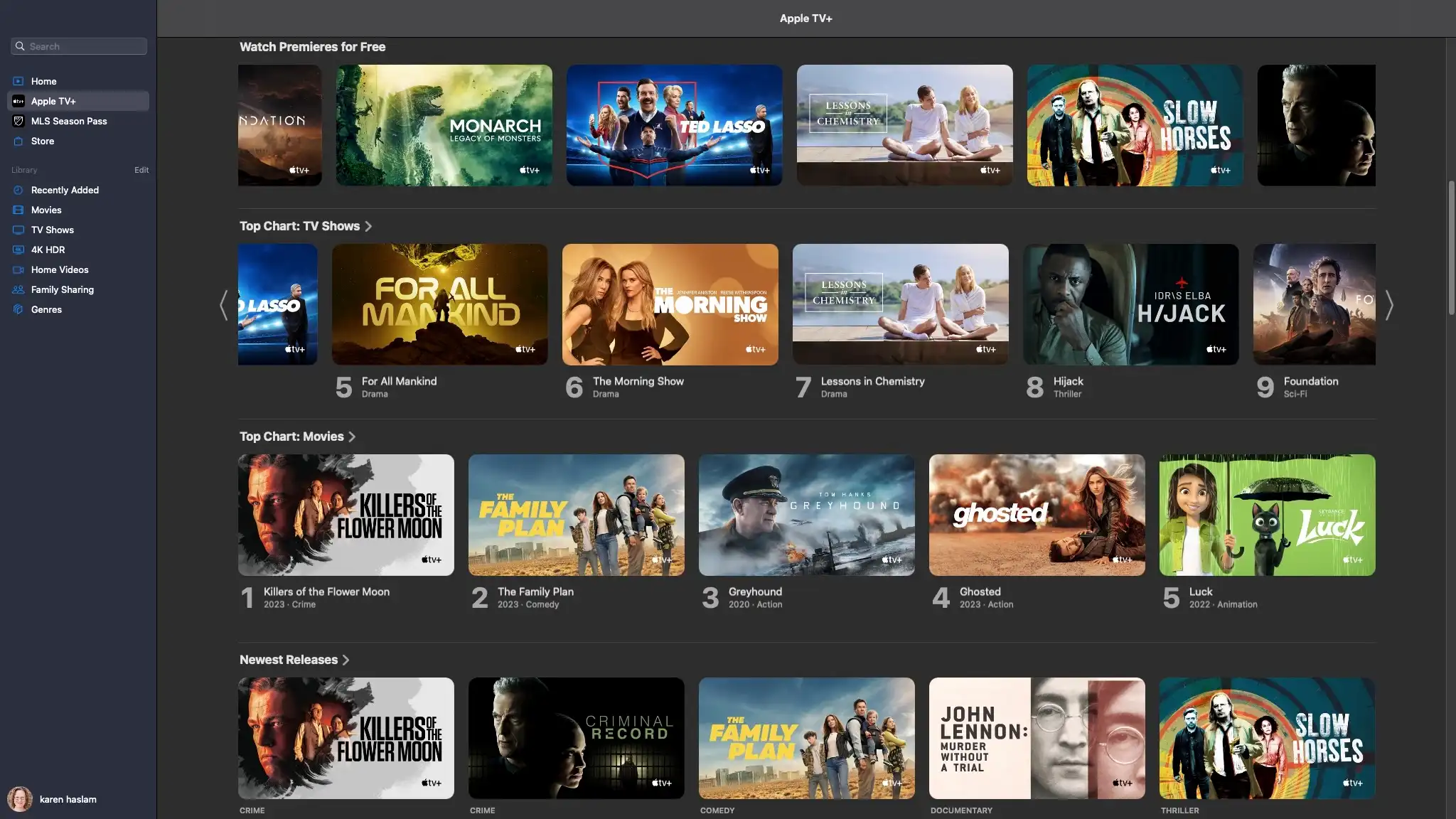Viewport: 1456px width, 819px height.
Task: Select Movies in the library sidebar
Action: coord(46,210)
